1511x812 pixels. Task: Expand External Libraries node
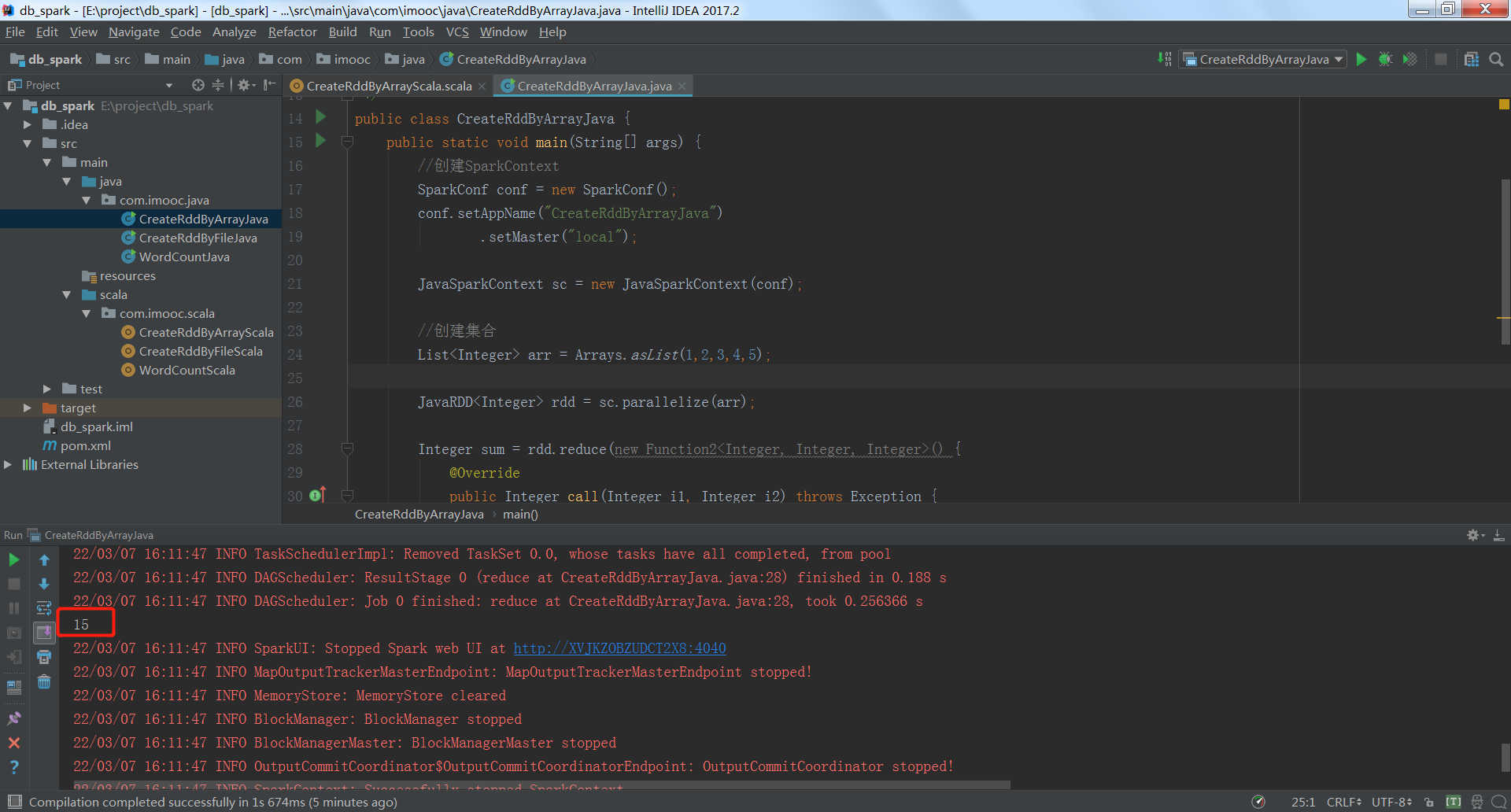point(8,464)
